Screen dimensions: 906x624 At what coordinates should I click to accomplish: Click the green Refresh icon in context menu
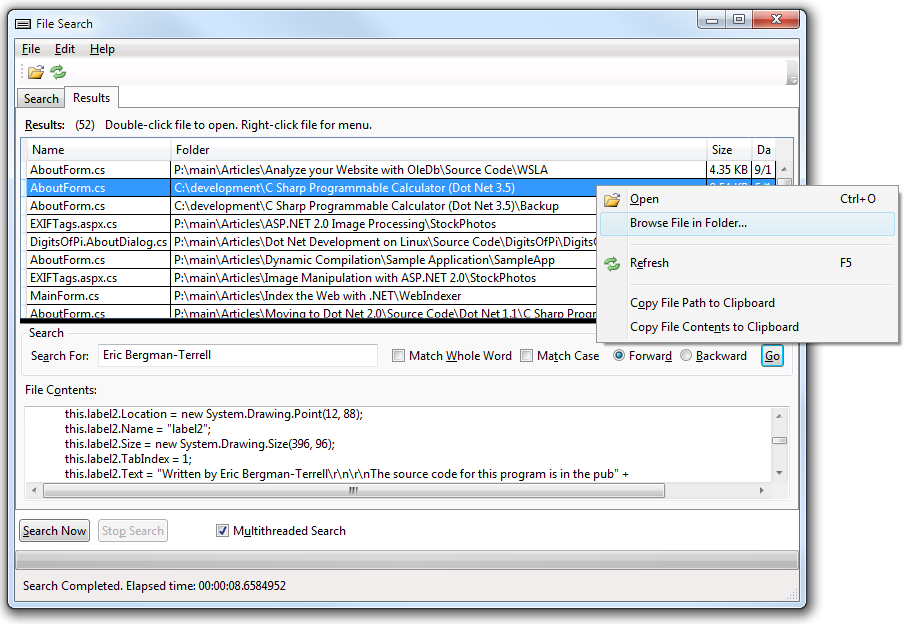(x=612, y=263)
